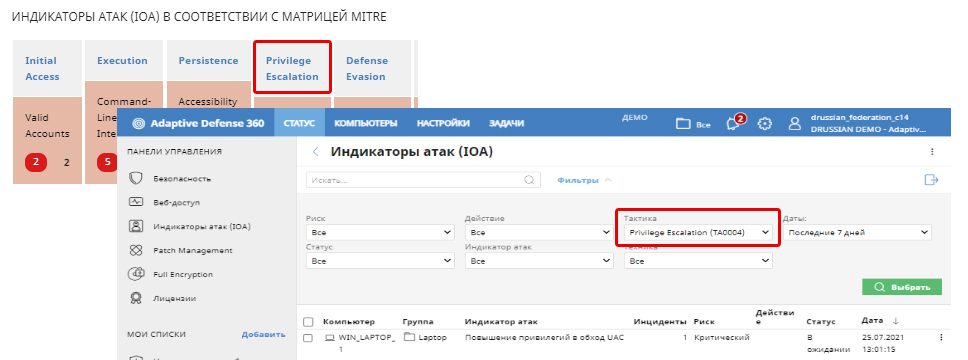Click the Веб-доступ menu label
The image size is (968, 360).
177,202
